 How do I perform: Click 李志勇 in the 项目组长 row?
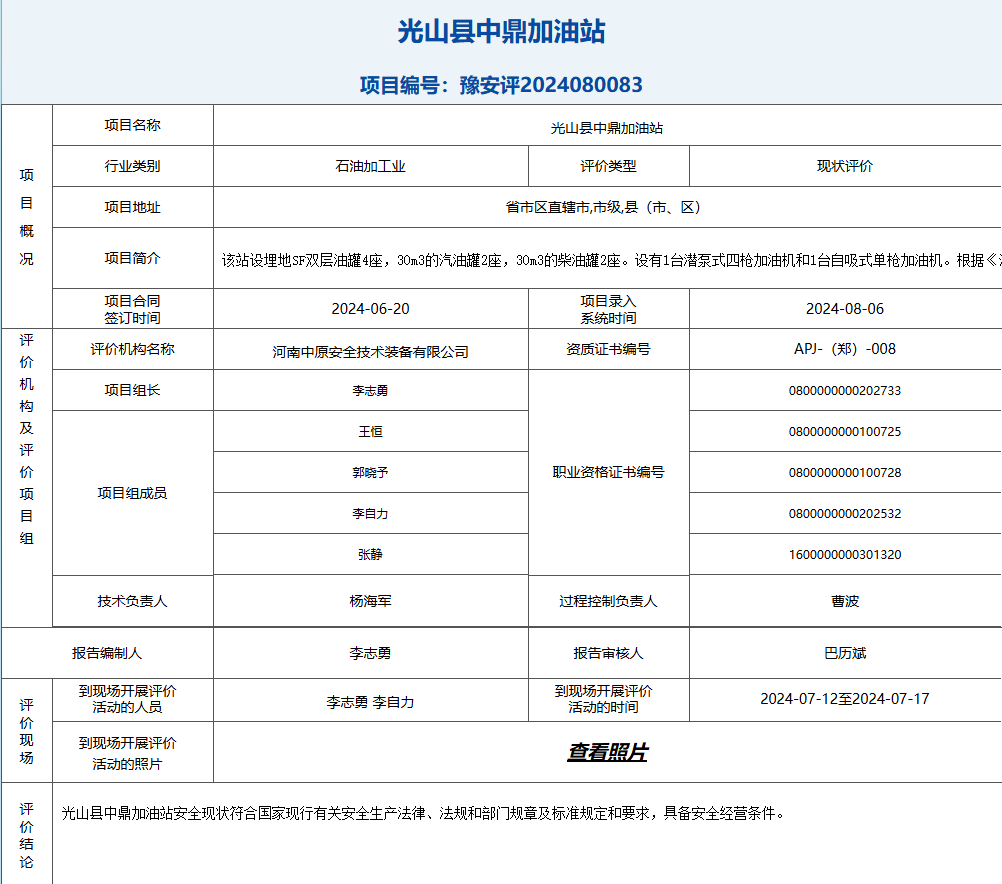click(x=371, y=391)
